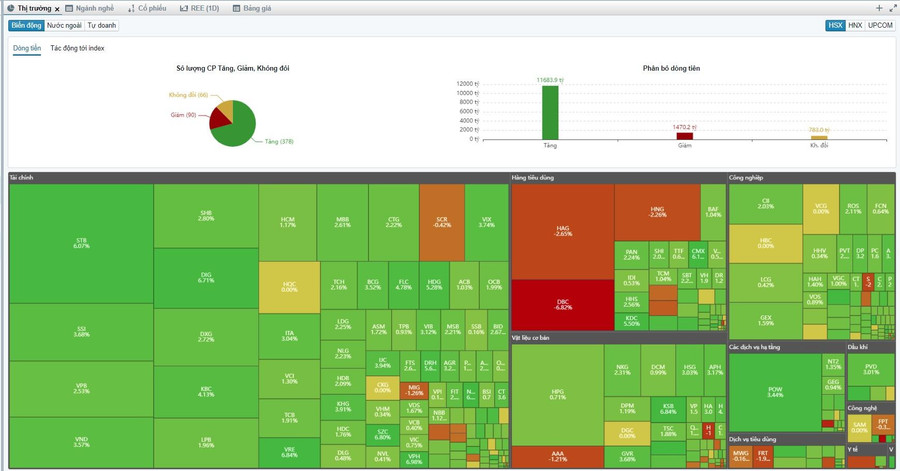Click the Công nghệ sector header
Screen dimensions: 900x471
[x=870, y=408]
